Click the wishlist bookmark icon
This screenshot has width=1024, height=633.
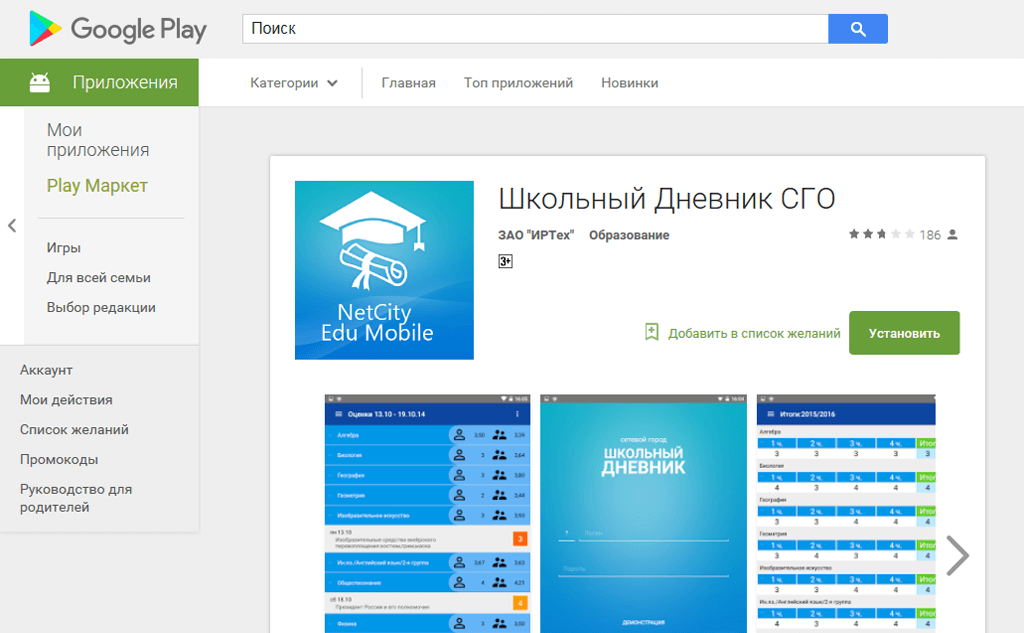[x=652, y=333]
